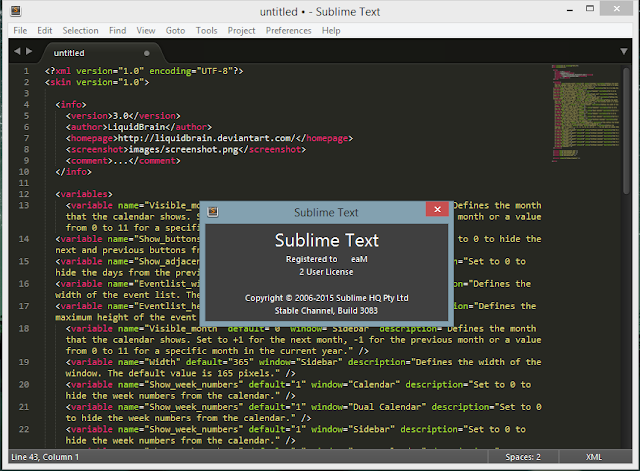This screenshot has height=471, width=640.
Task: Click the Copyright 2006-2015 Sublime HQ text
Action: 327,298
